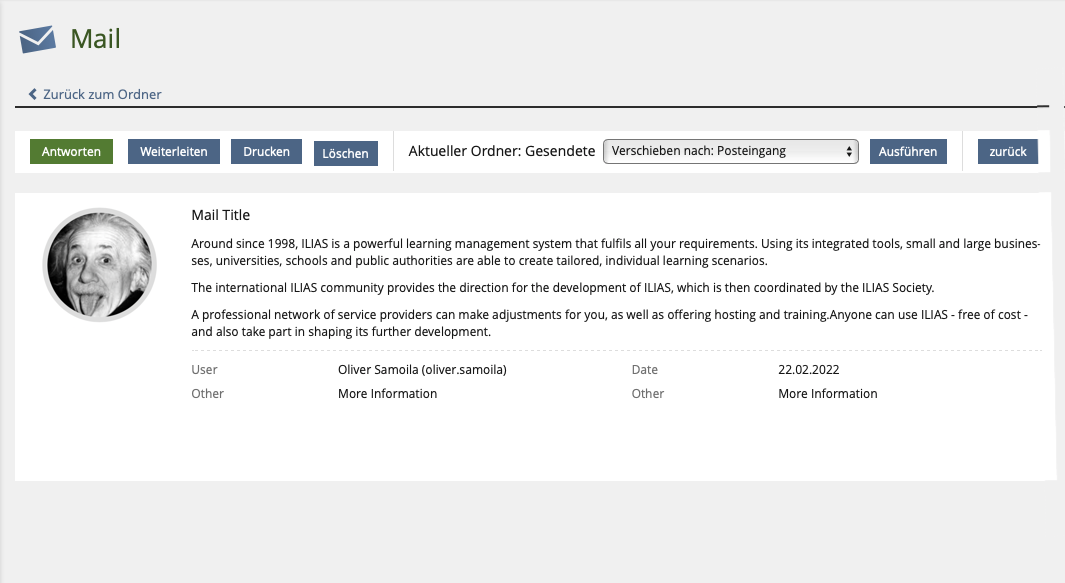
Task: Click More Information below the date value
Action: click(827, 393)
